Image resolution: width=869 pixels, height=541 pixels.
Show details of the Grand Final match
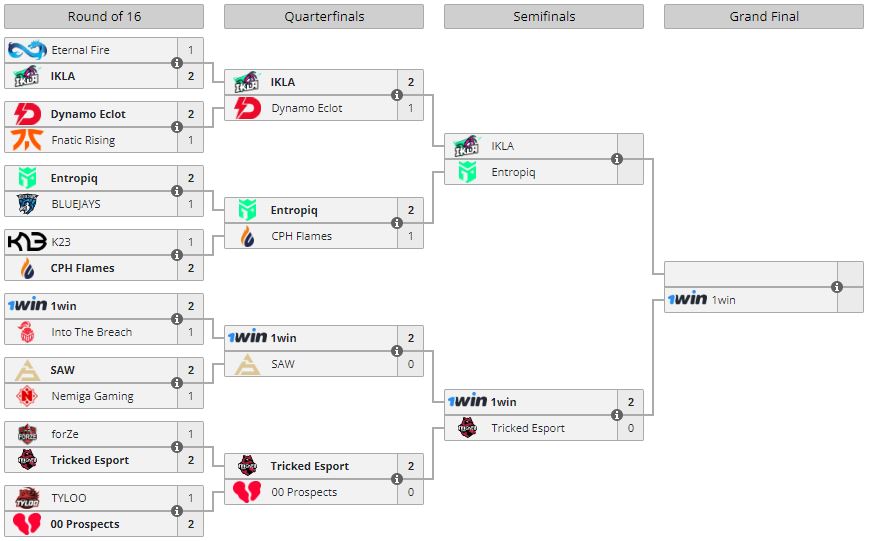(x=837, y=287)
